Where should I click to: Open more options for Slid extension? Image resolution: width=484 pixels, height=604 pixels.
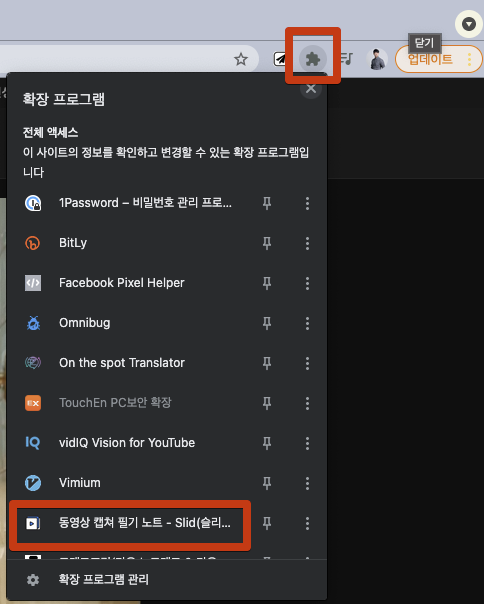tap(307, 523)
